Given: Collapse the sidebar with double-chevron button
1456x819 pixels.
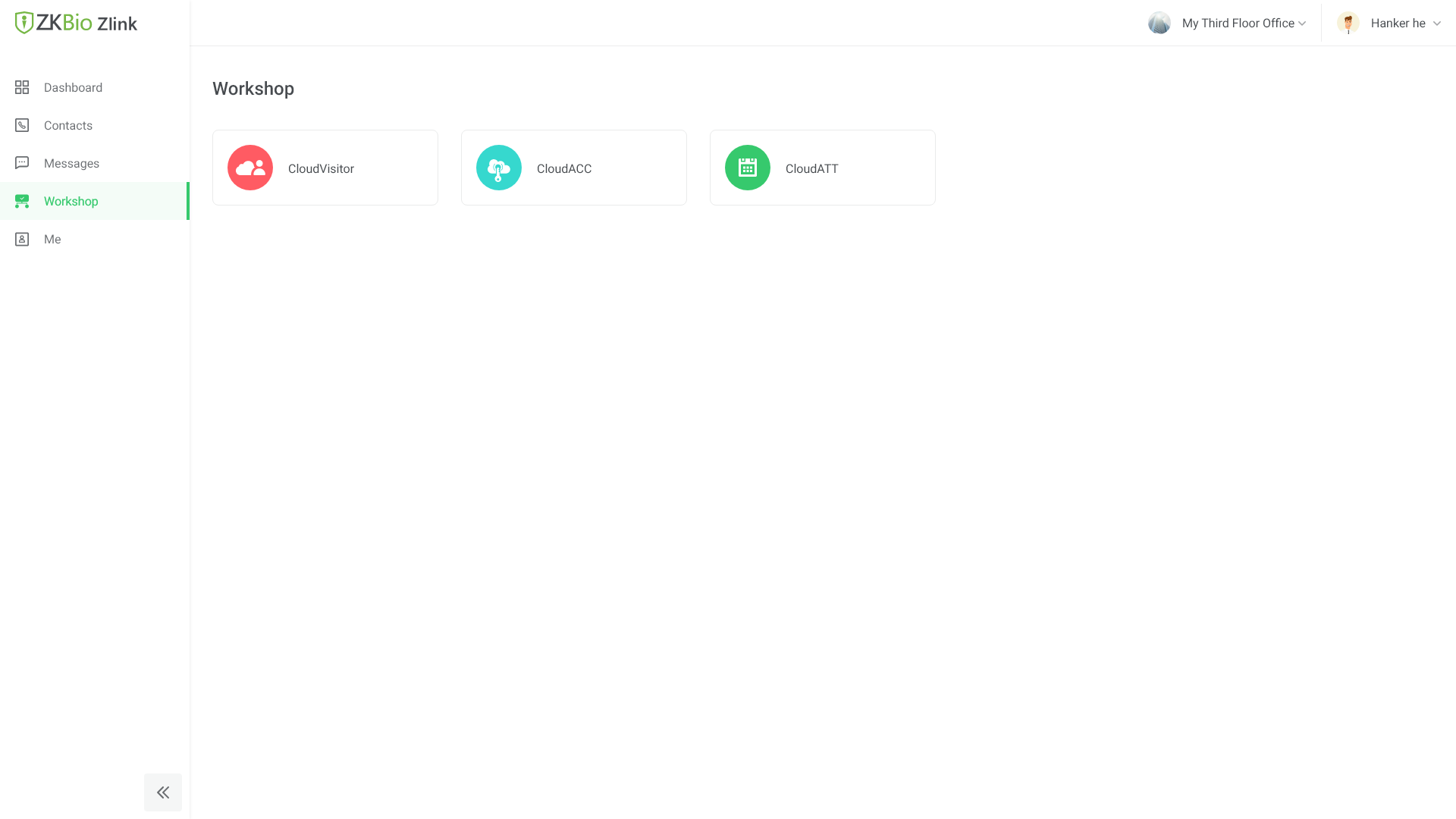Looking at the screenshot, I should 163,792.
